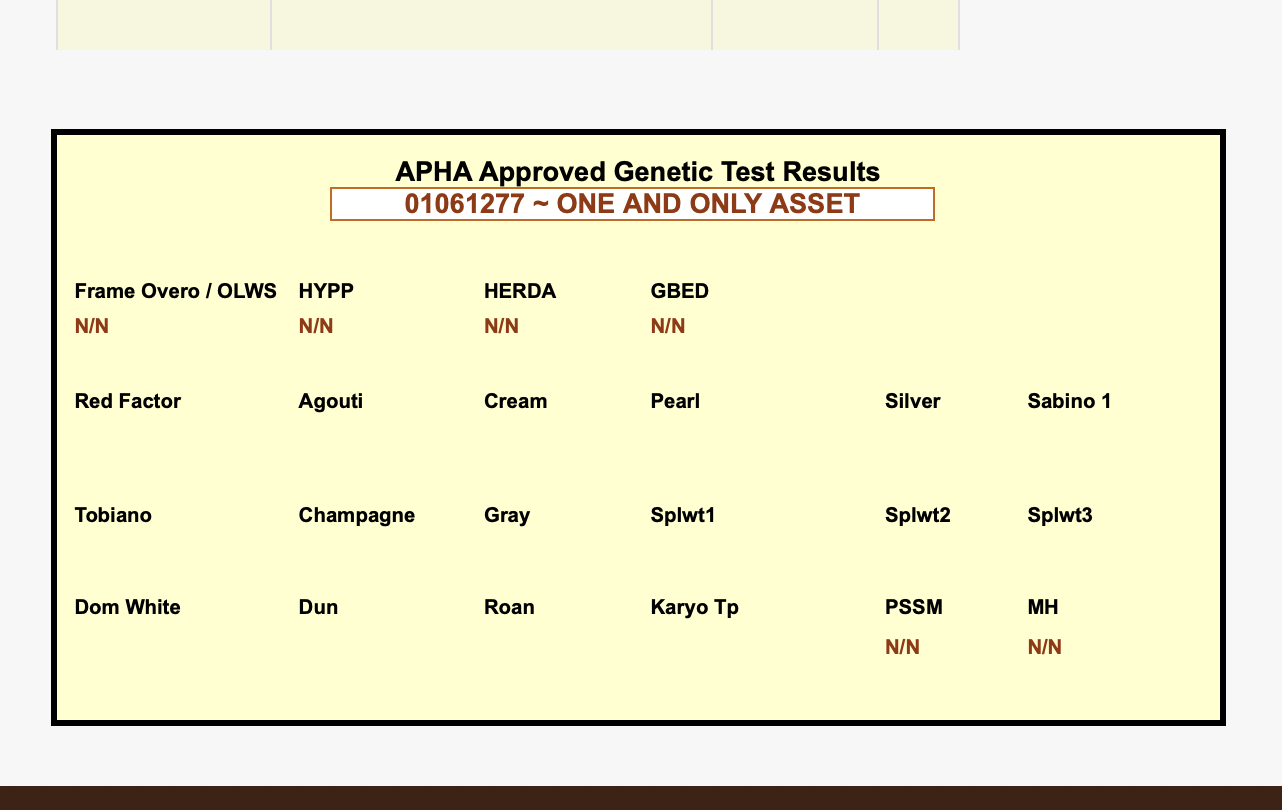Select the Splwt3 label
1282x810 pixels.
(x=1060, y=515)
